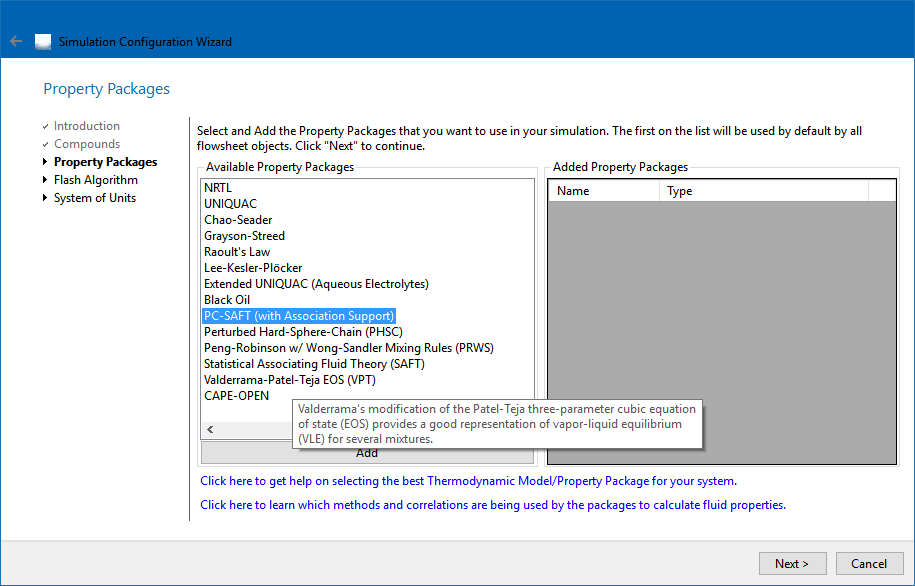Click arrow beside System of Units
This screenshot has height=586, width=915.
[x=45, y=198]
